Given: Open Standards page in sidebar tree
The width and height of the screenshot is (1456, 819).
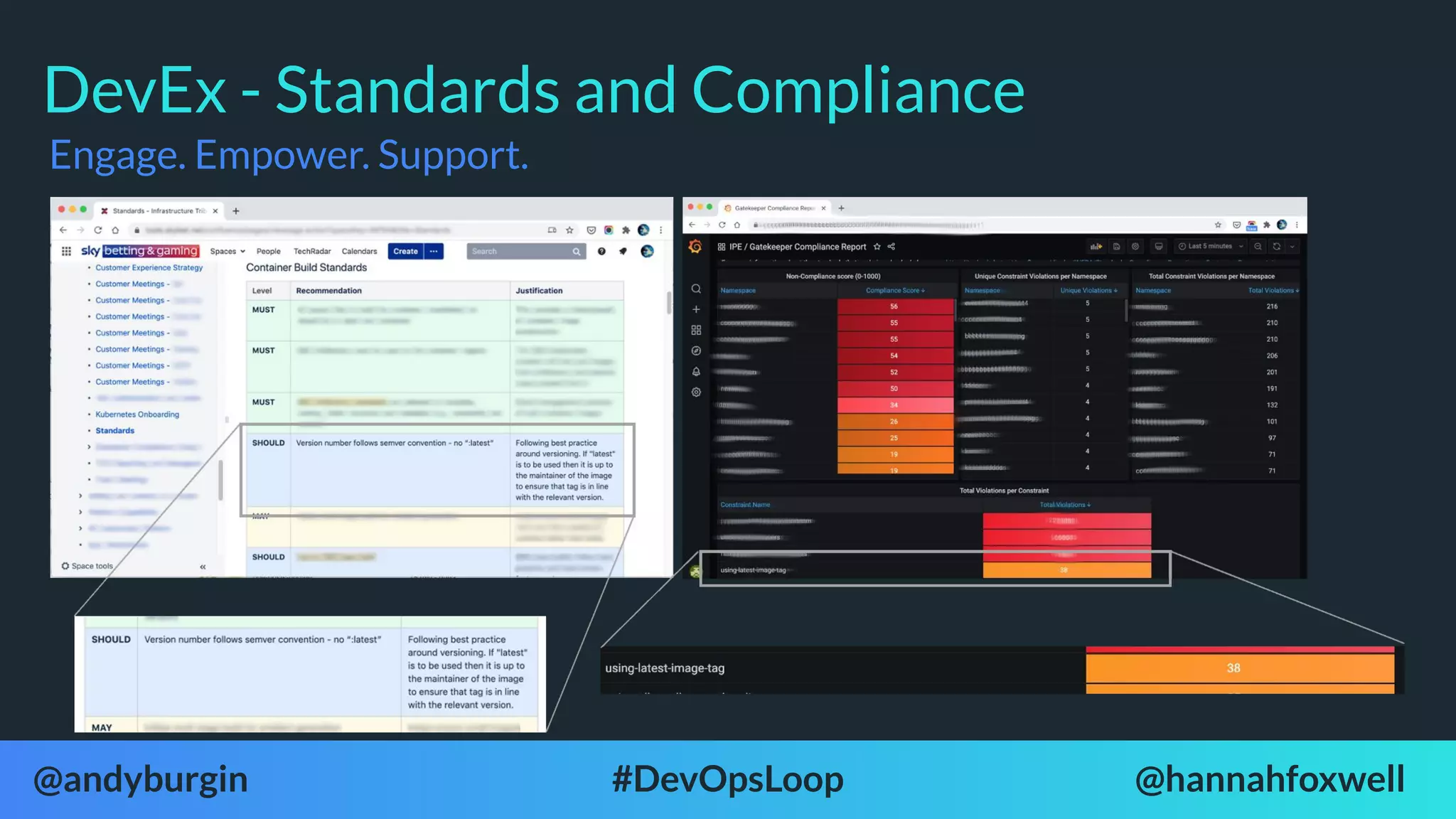Looking at the screenshot, I should (115, 431).
